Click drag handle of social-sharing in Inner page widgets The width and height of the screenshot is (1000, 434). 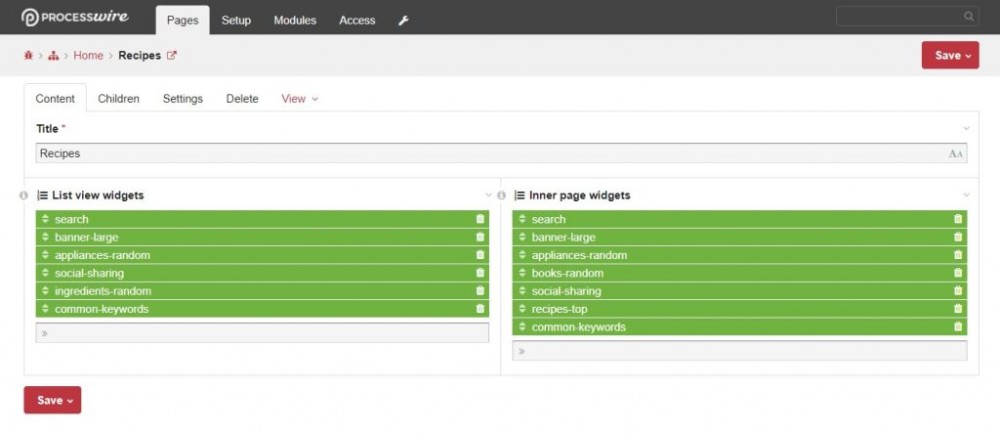pos(522,291)
